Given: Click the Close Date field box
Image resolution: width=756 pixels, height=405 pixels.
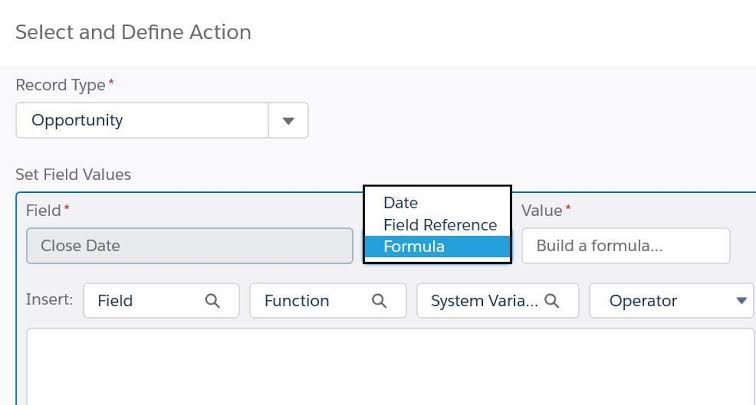Looking at the screenshot, I should 189,246.
